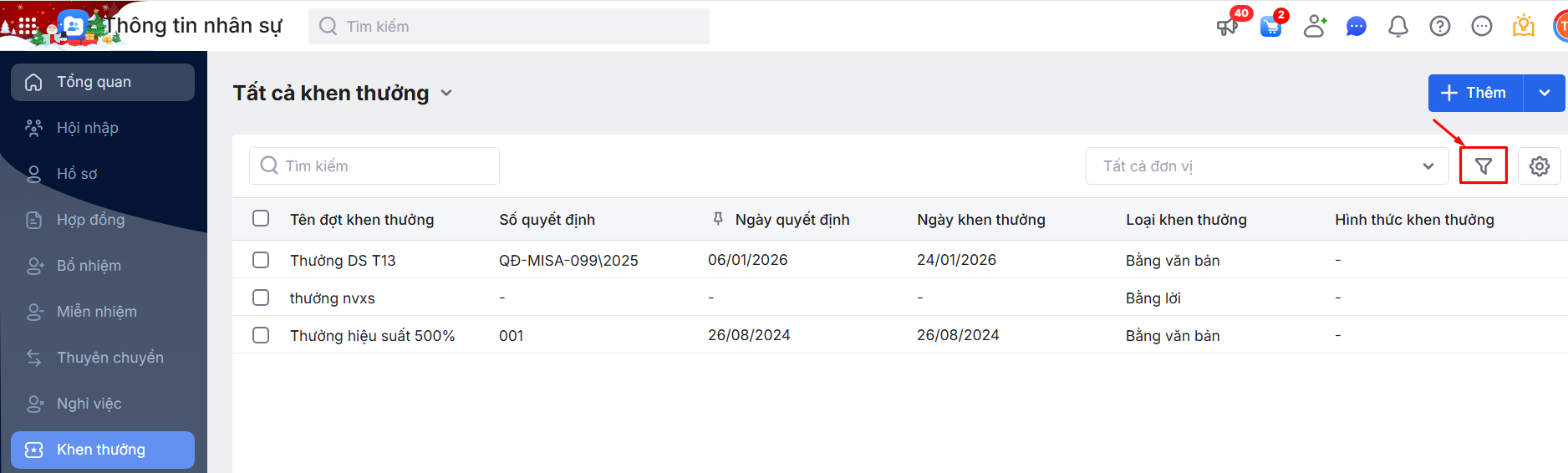The height and width of the screenshot is (473, 1568).
Task: Show notifications bell
Action: 1397,27
